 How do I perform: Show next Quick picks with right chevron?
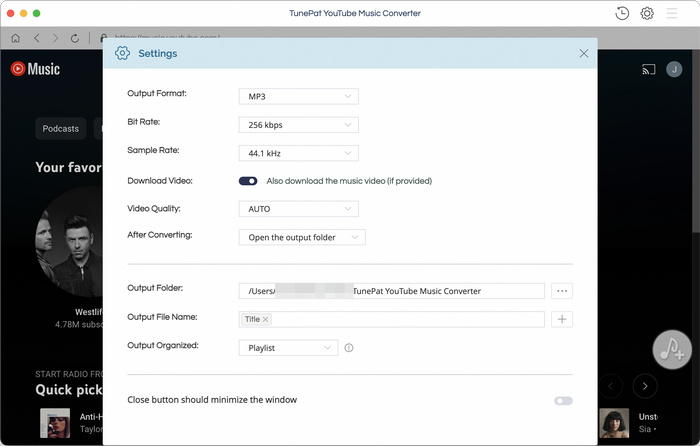645,386
